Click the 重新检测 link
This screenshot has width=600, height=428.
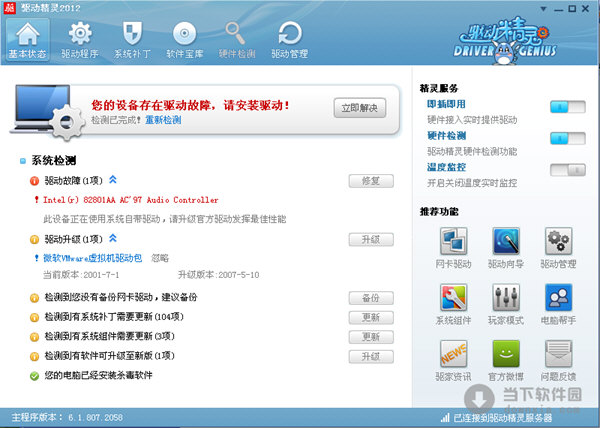point(163,120)
